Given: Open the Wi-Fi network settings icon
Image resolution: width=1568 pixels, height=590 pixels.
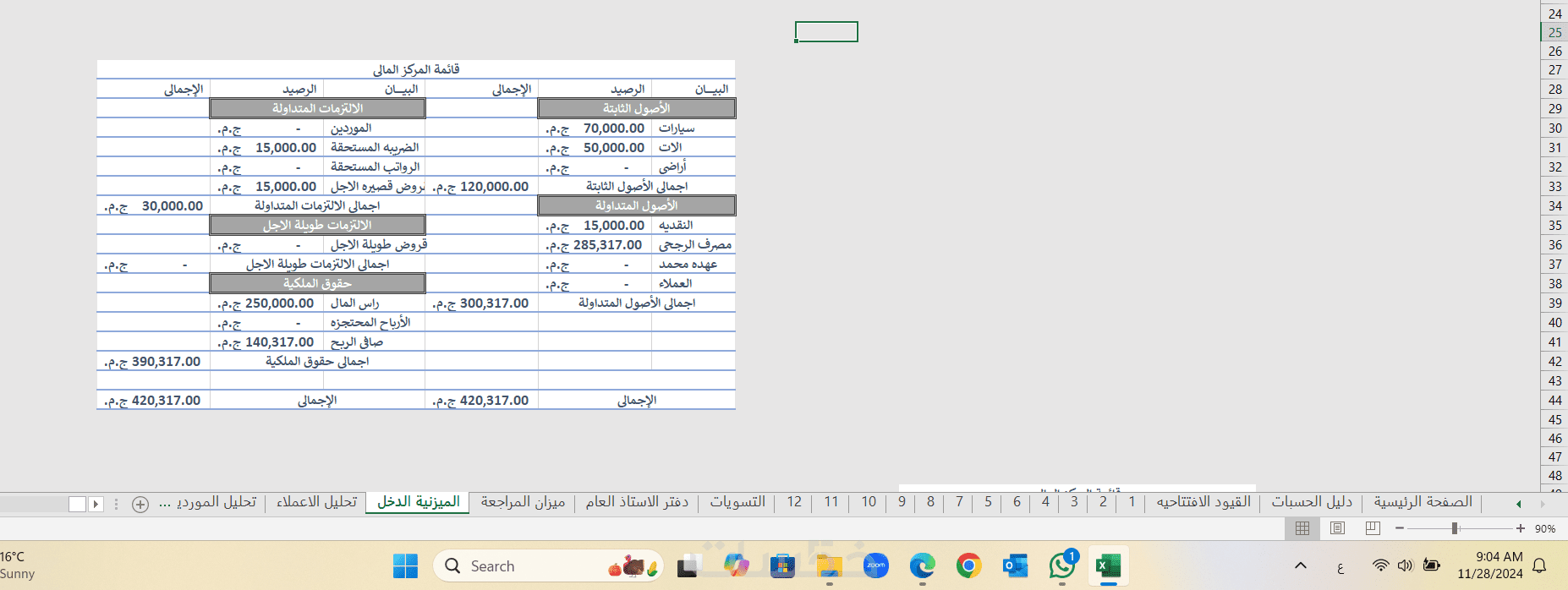Looking at the screenshot, I should pos(1380,565).
